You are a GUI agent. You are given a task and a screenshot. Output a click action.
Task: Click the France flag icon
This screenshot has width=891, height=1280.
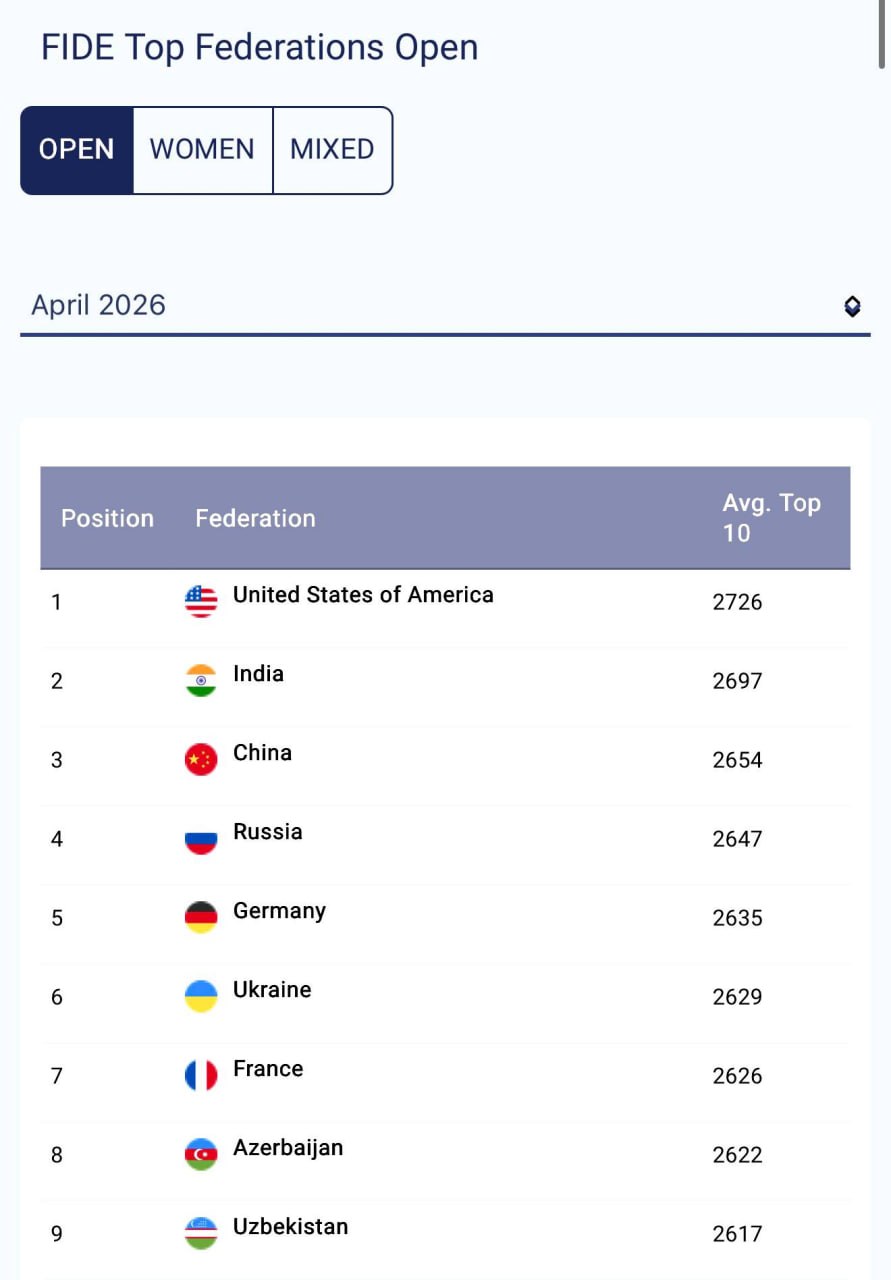pos(201,1075)
